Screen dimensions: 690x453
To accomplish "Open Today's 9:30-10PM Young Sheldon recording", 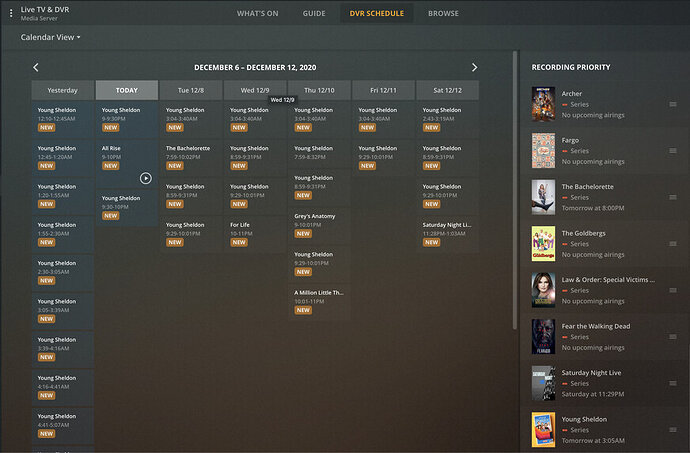I will tap(127, 208).
